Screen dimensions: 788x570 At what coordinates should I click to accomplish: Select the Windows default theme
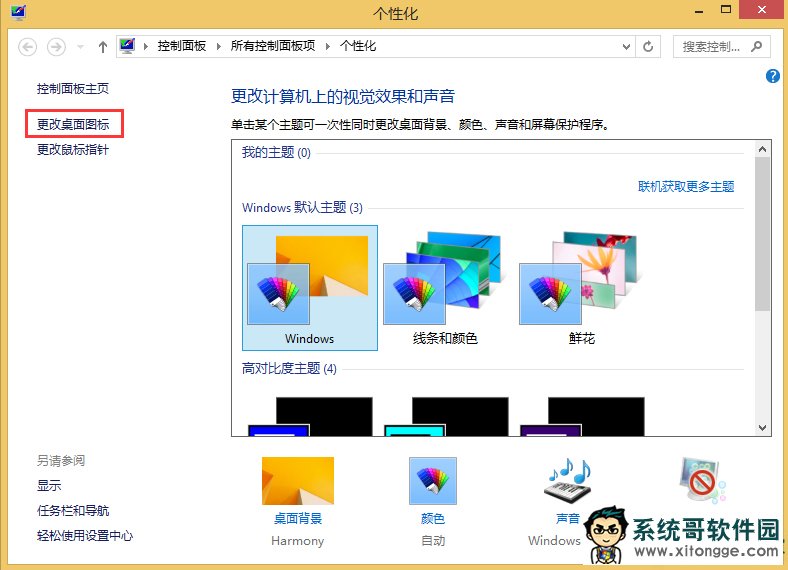(x=310, y=288)
